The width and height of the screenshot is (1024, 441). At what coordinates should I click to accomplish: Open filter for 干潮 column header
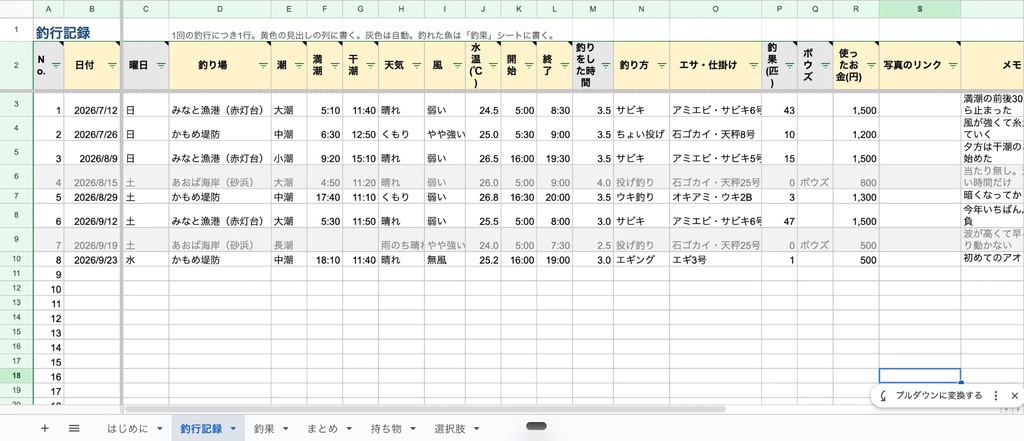pyautogui.click(x=370, y=65)
